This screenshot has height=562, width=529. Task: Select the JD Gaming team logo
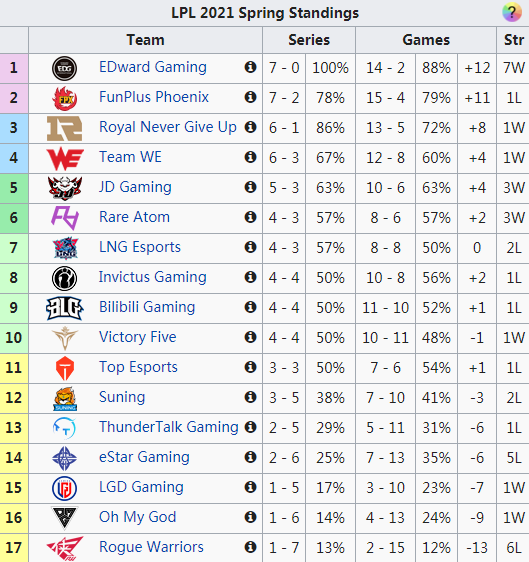65,188
